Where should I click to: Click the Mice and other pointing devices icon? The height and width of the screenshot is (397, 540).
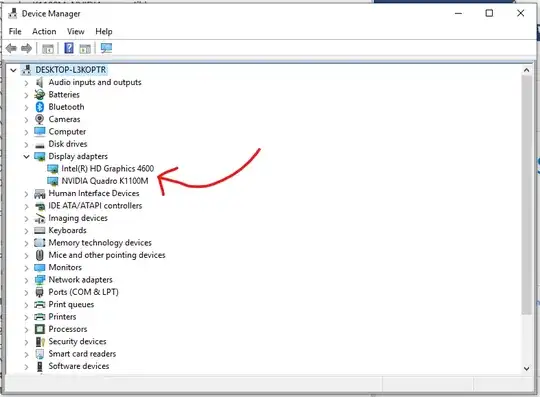40,255
